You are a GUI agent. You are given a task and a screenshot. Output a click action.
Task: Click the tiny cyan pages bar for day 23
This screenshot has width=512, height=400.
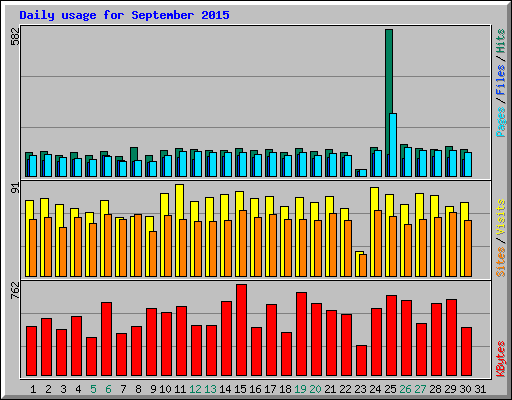tap(363, 173)
